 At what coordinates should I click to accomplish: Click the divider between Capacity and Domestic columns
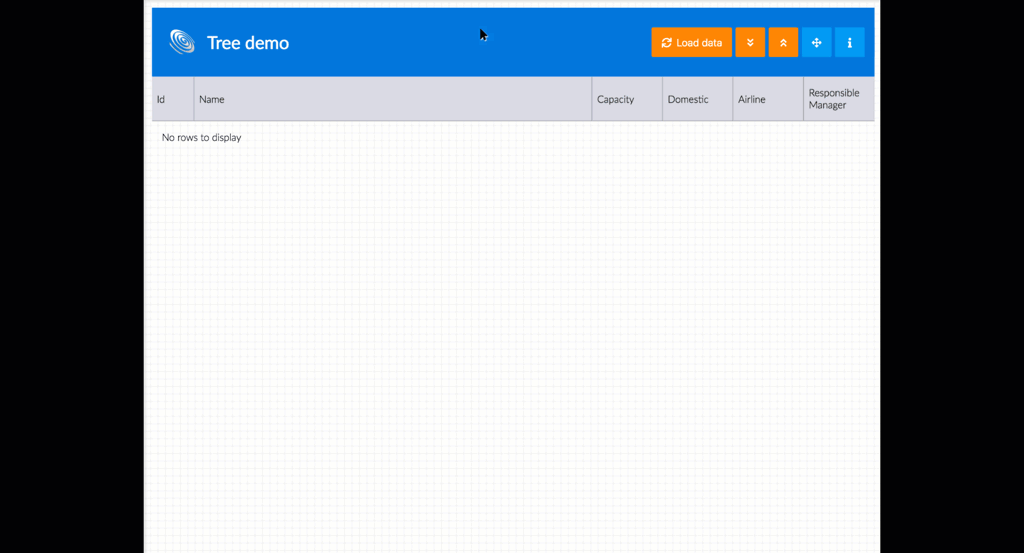pos(662,100)
